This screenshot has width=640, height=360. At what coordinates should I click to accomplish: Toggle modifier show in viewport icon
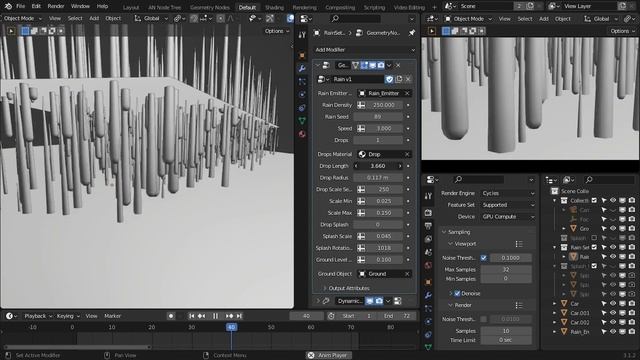click(x=372, y=65)
